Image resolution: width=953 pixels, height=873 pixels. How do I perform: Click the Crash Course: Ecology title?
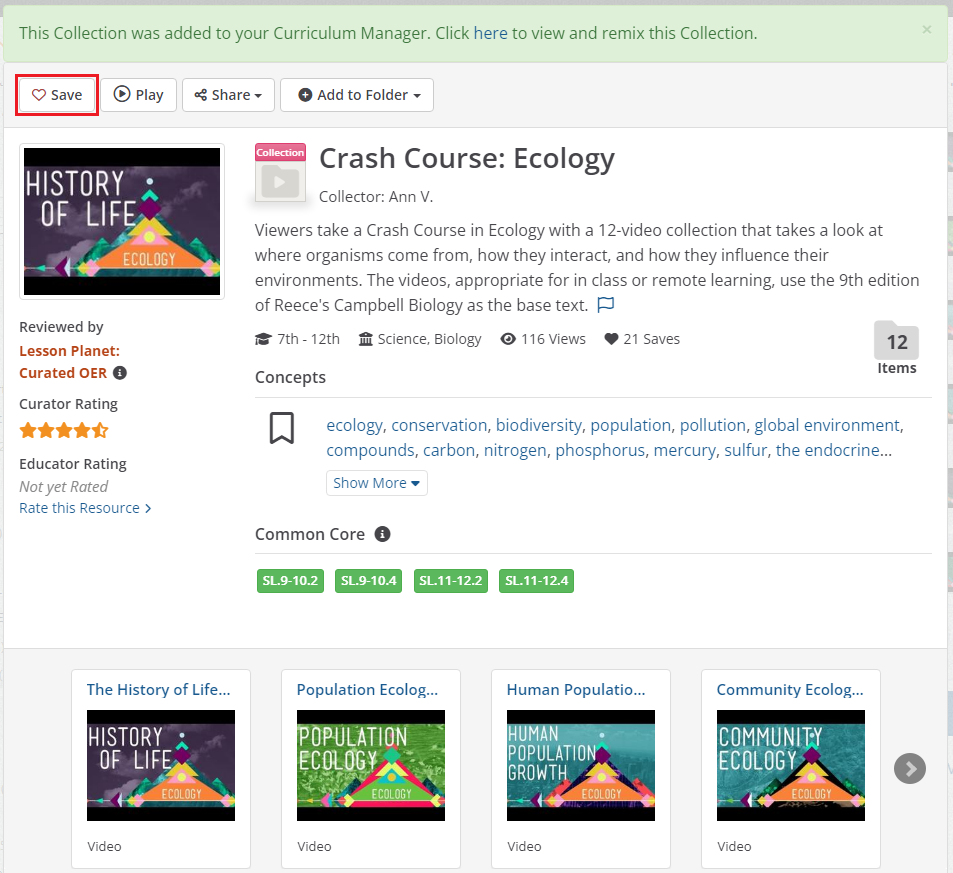coord(467,158)
